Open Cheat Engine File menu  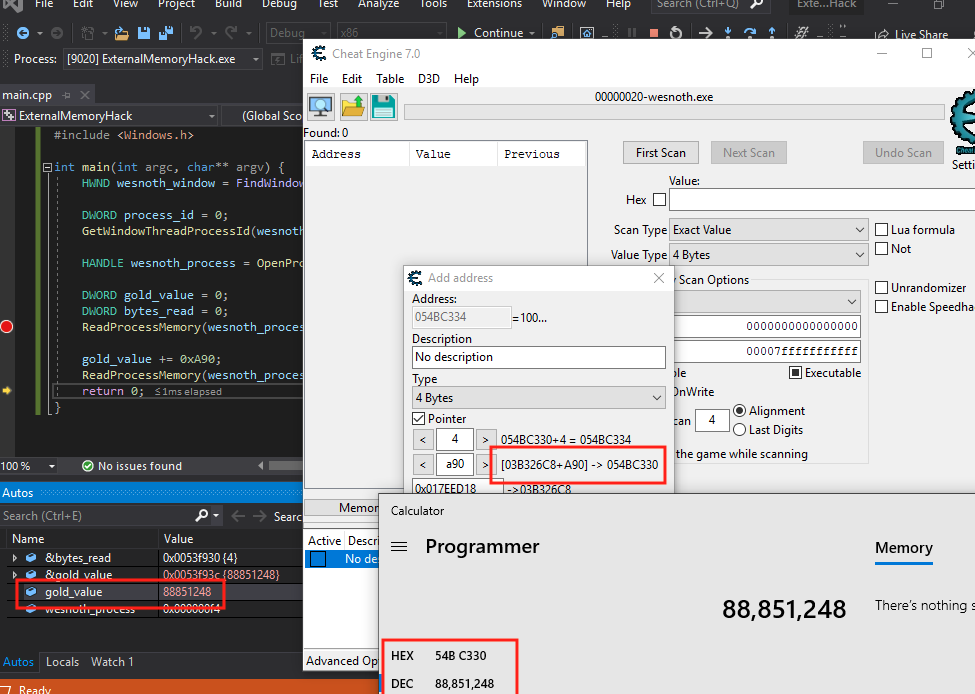tap(319, 79)
